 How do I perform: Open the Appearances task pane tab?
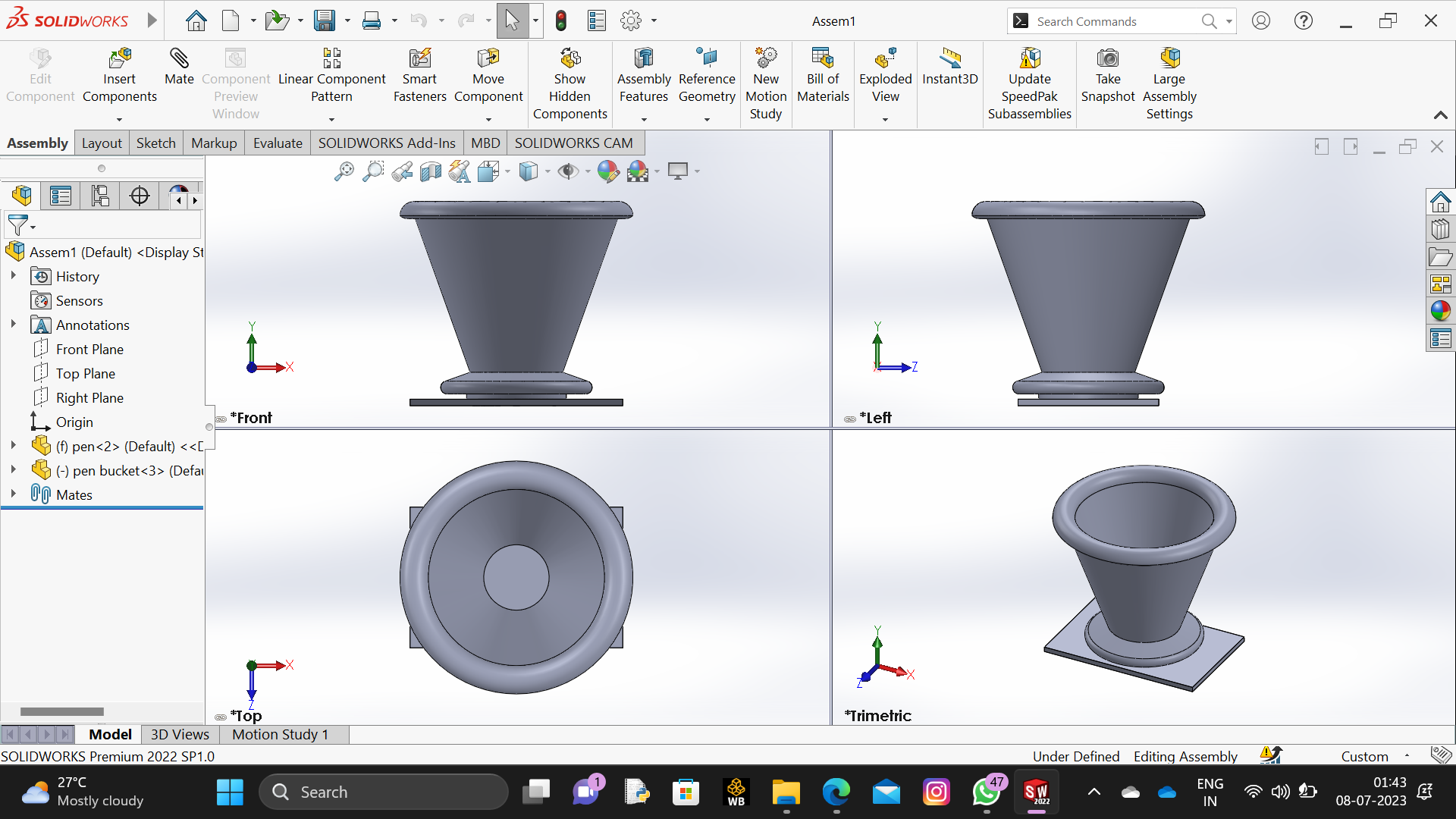click(x=1440, y=311)
